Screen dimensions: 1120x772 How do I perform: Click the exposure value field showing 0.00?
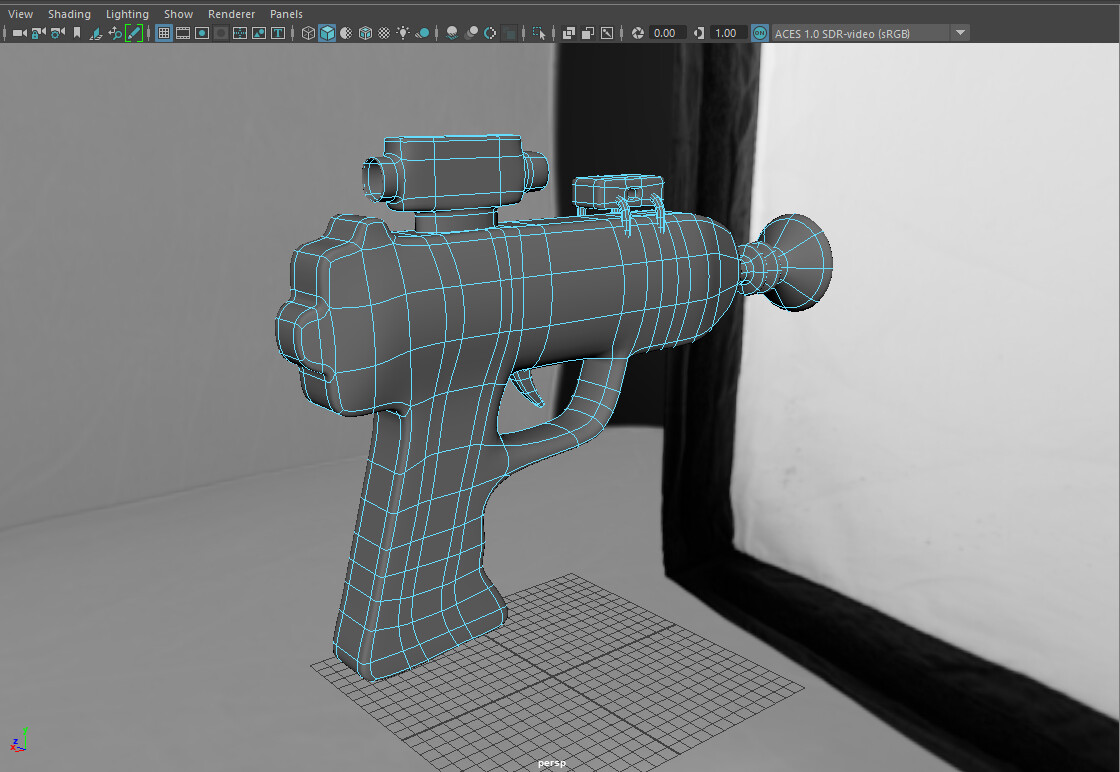[x=665, y=32]
